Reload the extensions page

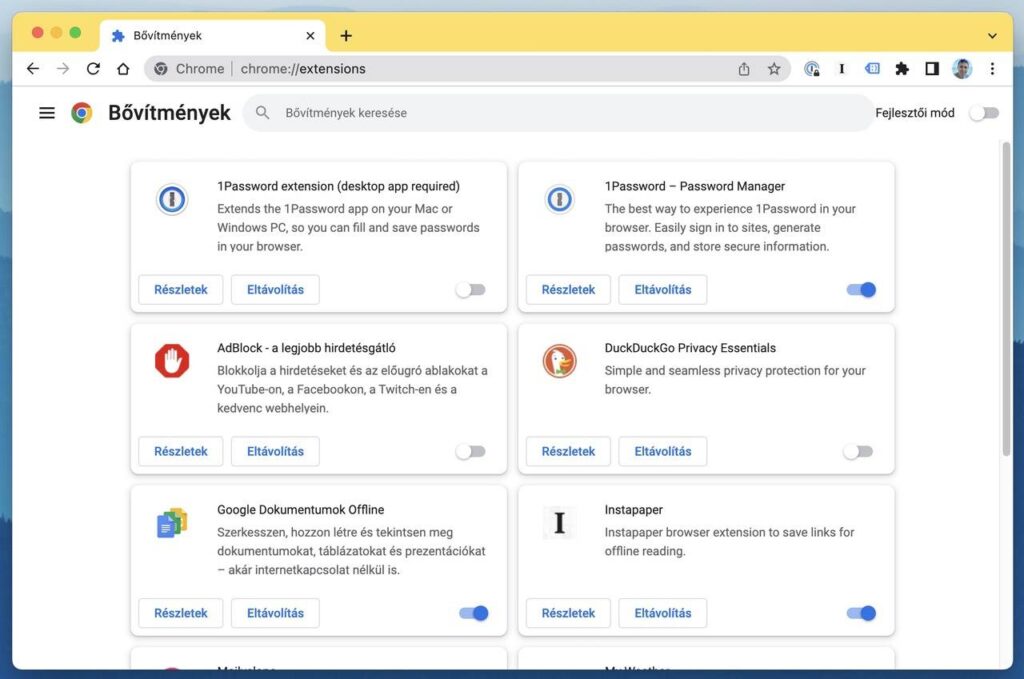point(93,69)
